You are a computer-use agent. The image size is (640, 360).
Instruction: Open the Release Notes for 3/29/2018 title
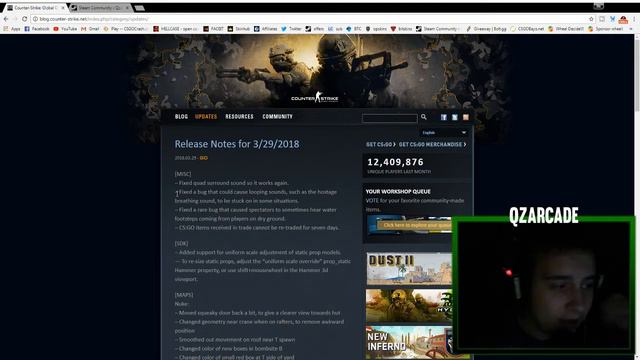(x=237, y=144)
